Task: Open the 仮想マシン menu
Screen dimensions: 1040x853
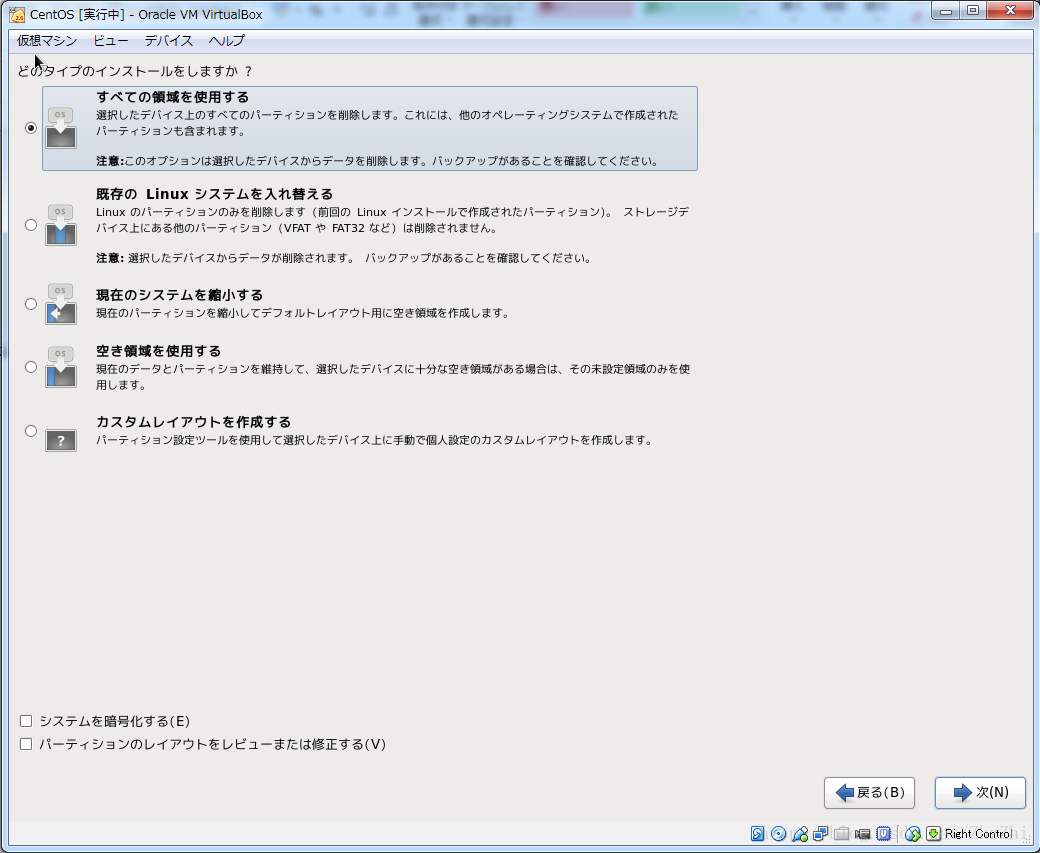Action: point(47,41)
